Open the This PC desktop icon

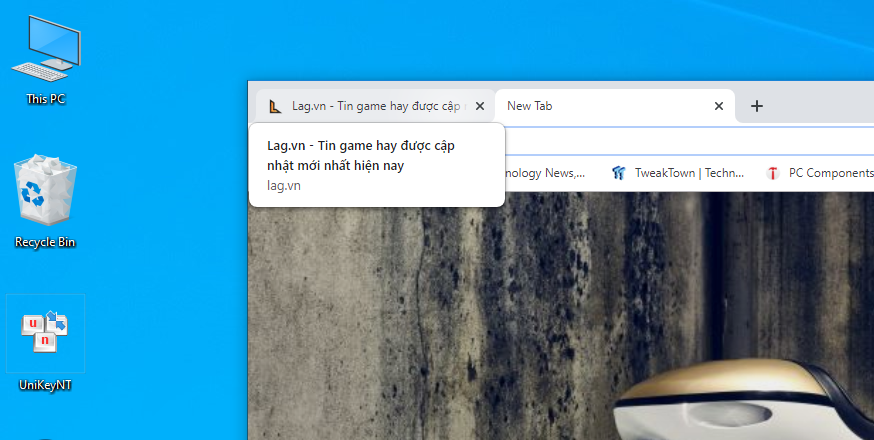(46, 59)
